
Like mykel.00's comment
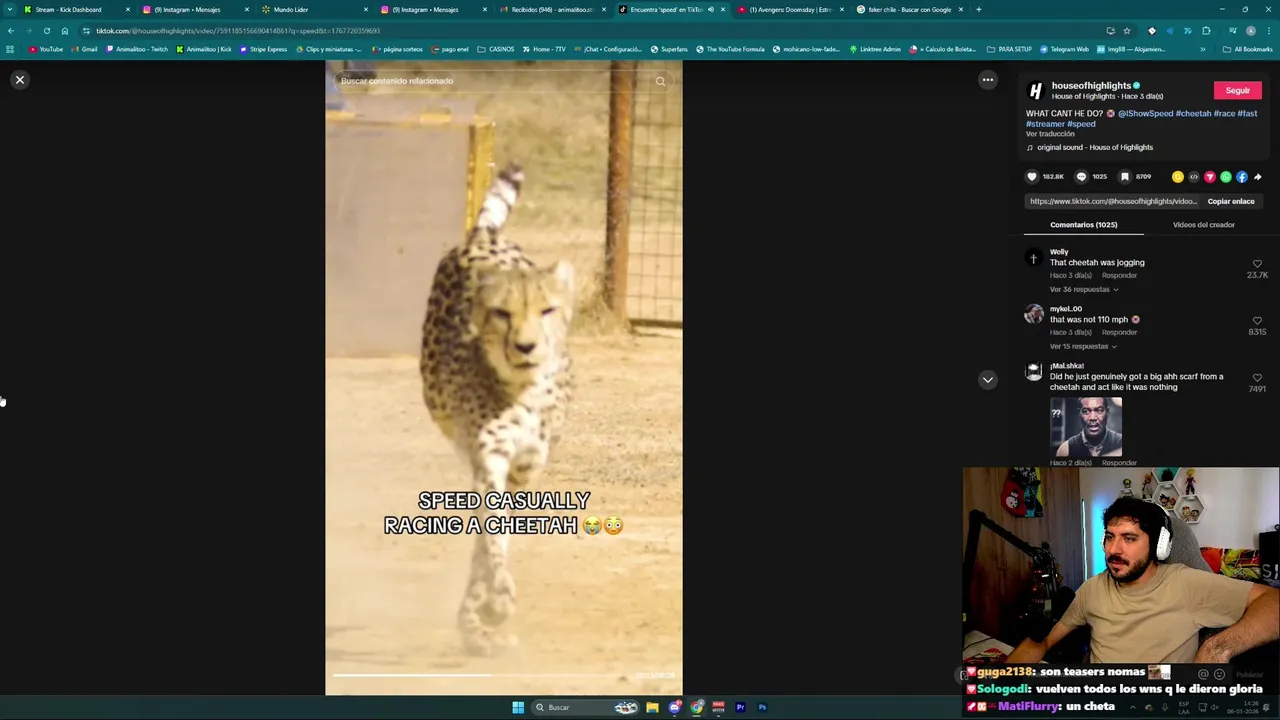pos(1257,321)
